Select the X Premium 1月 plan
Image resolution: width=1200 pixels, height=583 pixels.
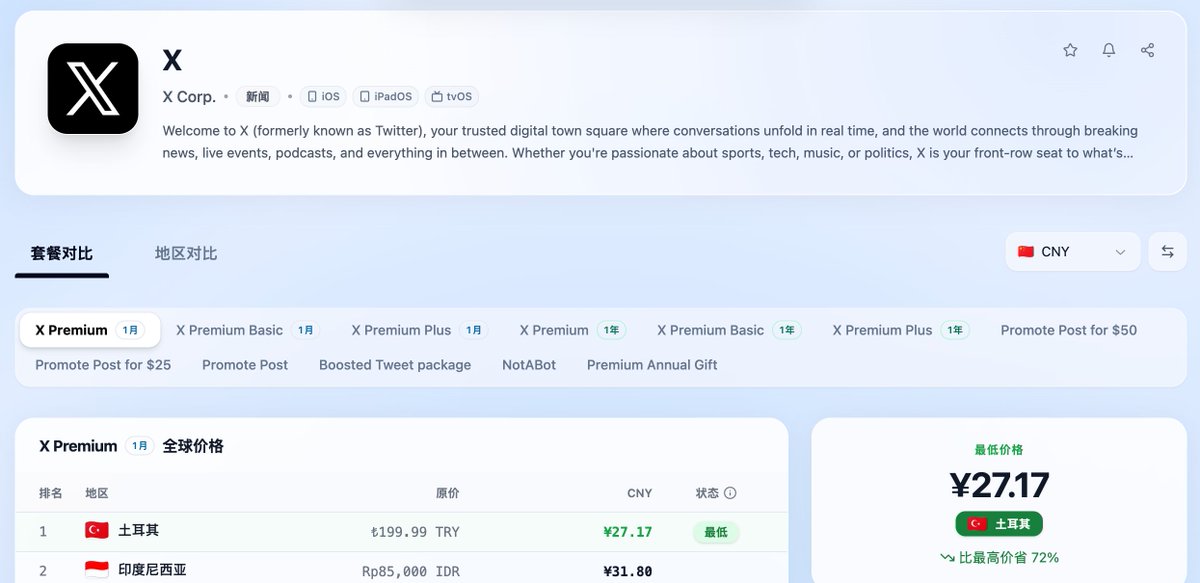(91, 330)
